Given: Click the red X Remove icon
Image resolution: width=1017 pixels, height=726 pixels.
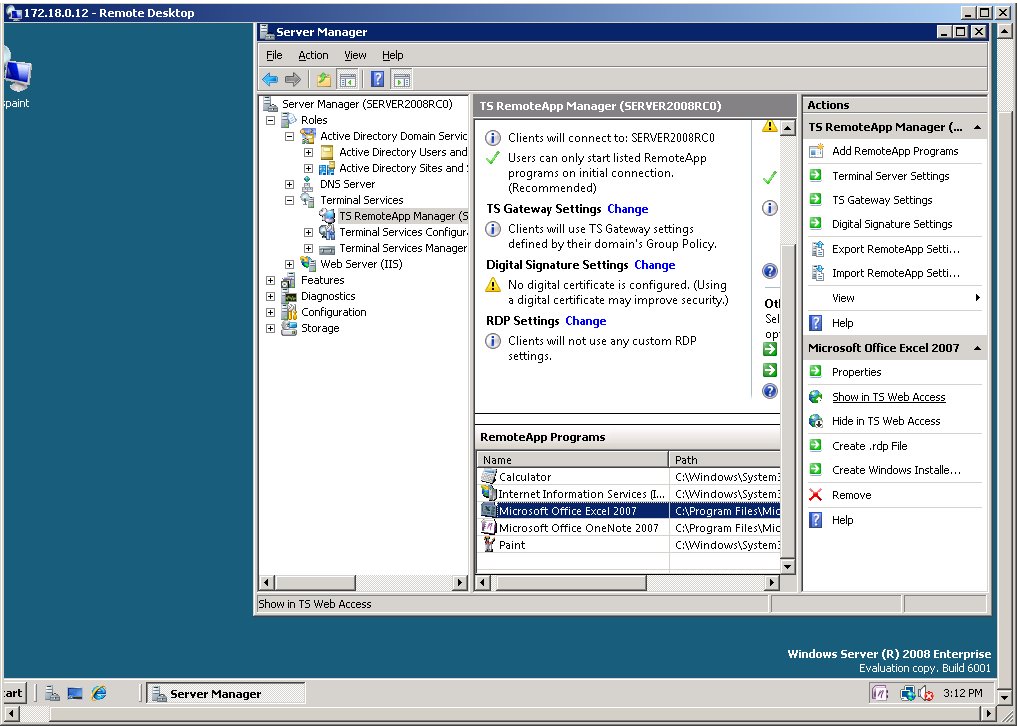Looking at the screenshot, I should [x=816, y=495].
